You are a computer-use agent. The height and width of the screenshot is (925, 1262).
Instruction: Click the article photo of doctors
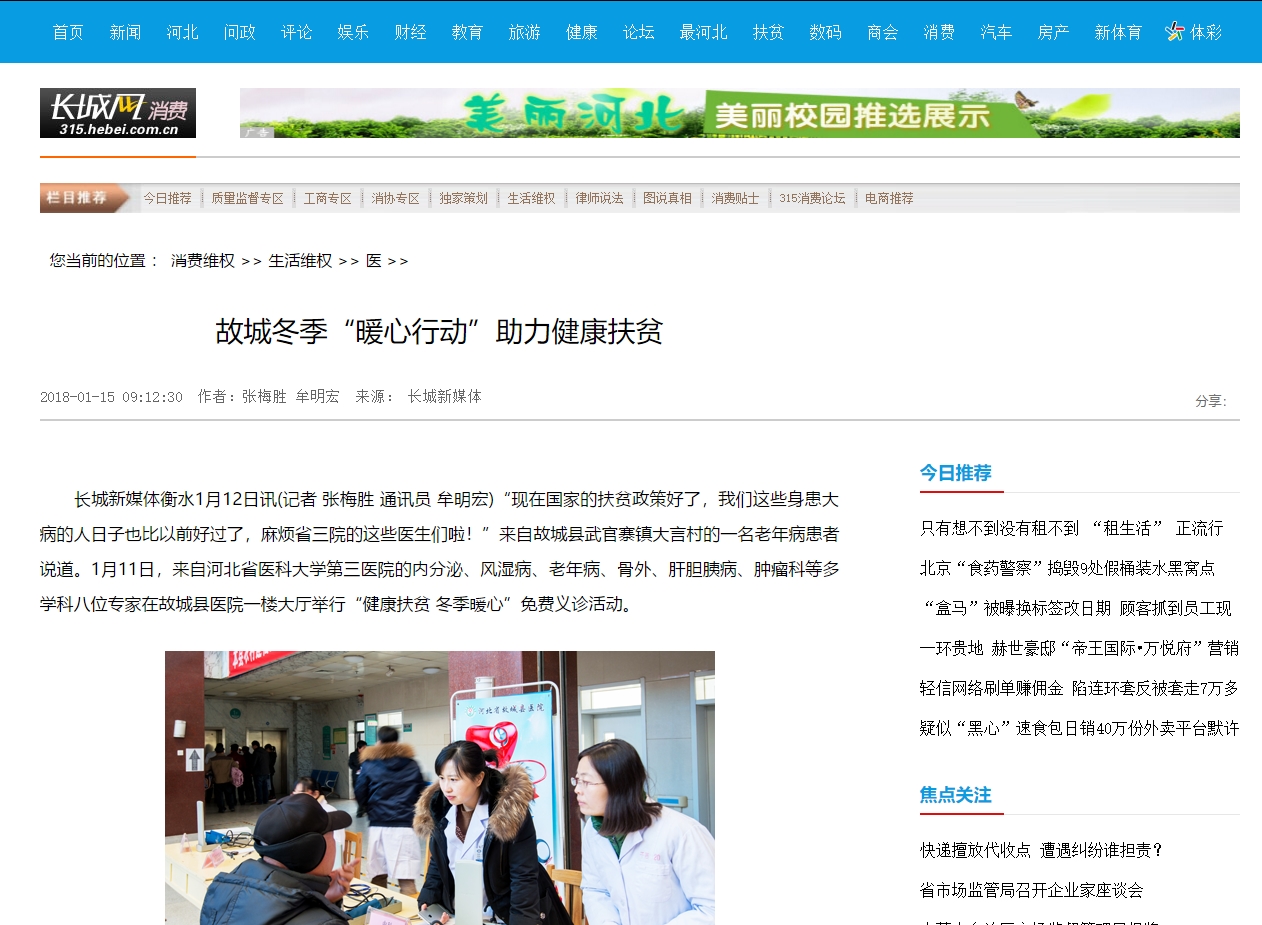439,787
